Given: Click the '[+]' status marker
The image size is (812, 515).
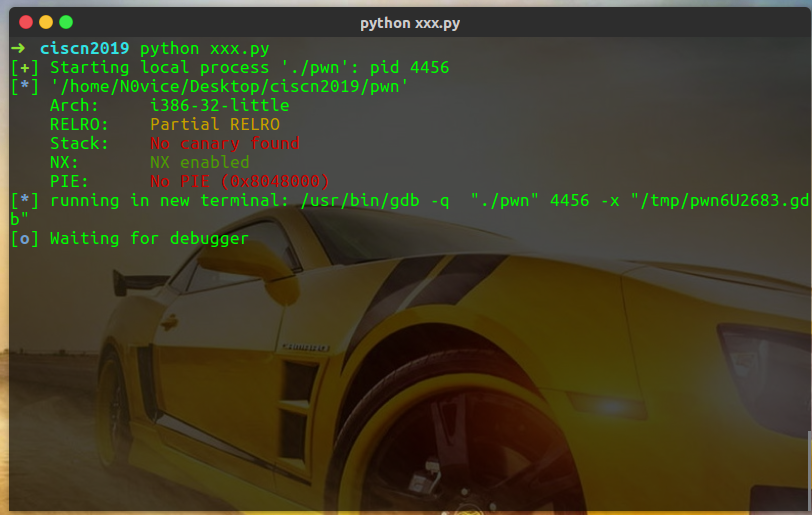Looking at the screenshot, I should 24,67.
